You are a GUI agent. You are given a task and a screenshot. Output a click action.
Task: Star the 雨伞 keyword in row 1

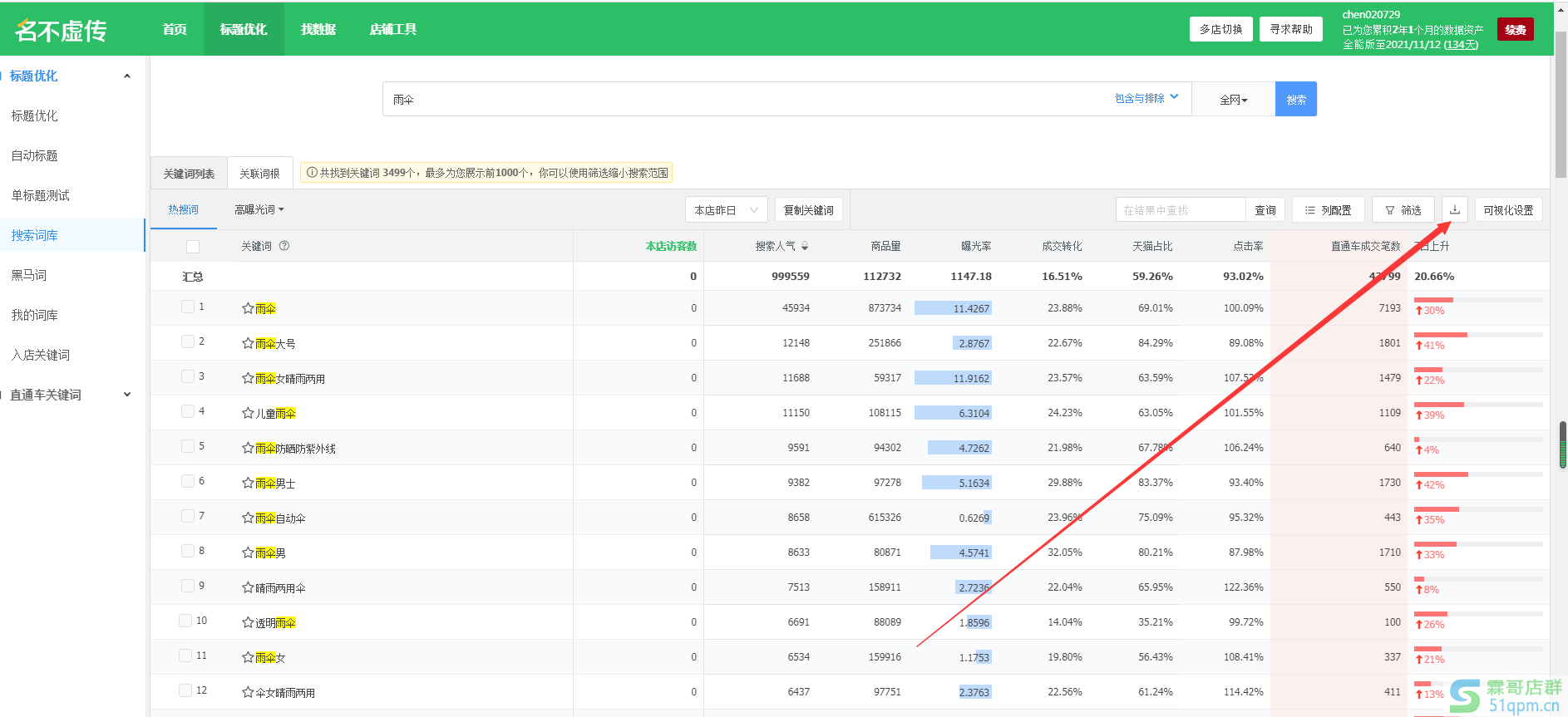(248, 308)
